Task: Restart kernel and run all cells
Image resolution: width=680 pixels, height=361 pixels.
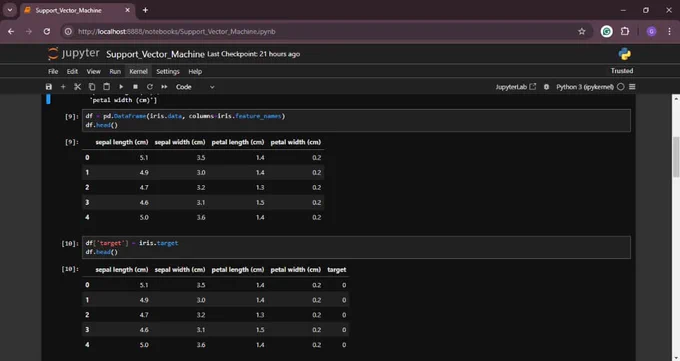Action: point(164,87)
